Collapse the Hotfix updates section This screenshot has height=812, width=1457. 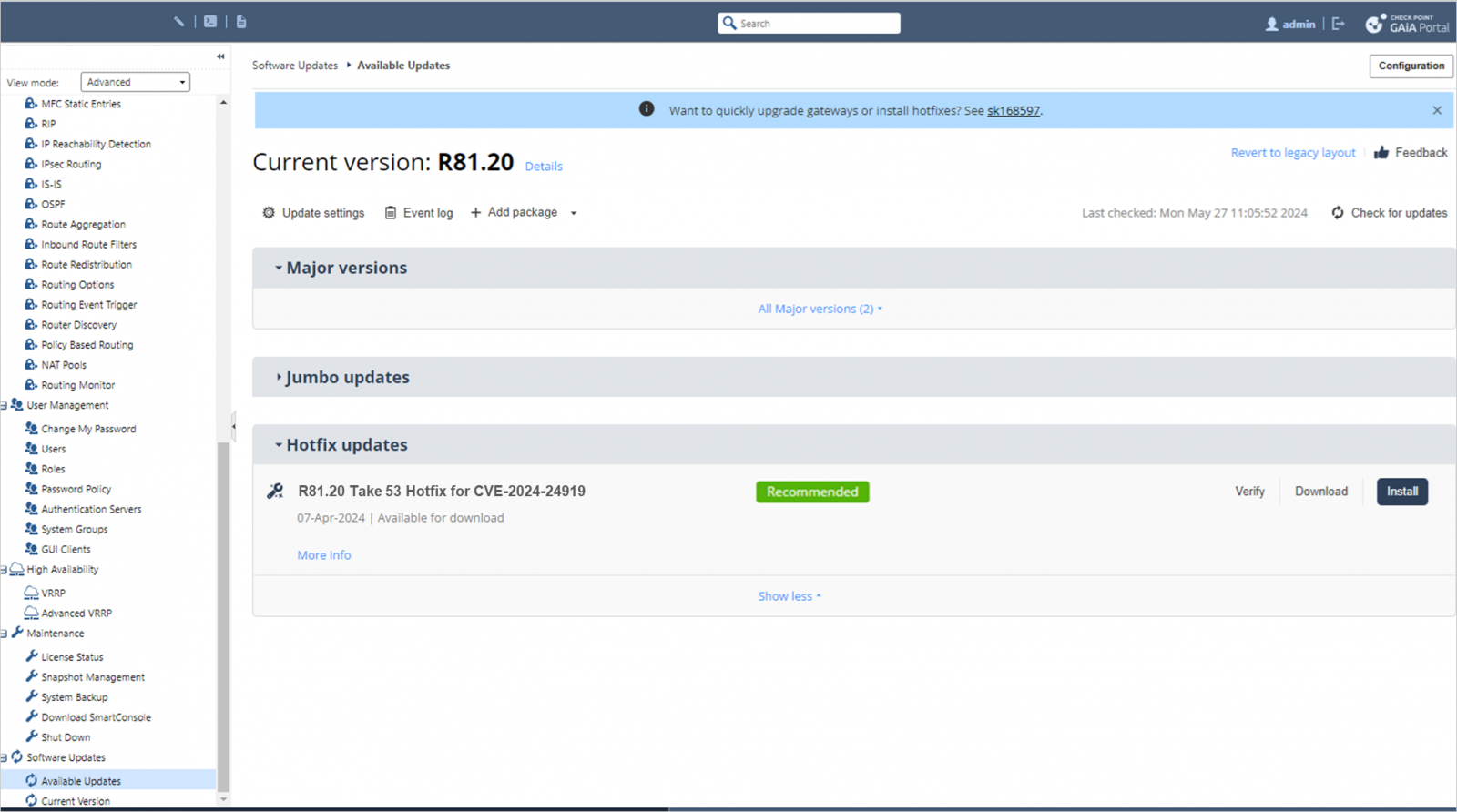279,445
